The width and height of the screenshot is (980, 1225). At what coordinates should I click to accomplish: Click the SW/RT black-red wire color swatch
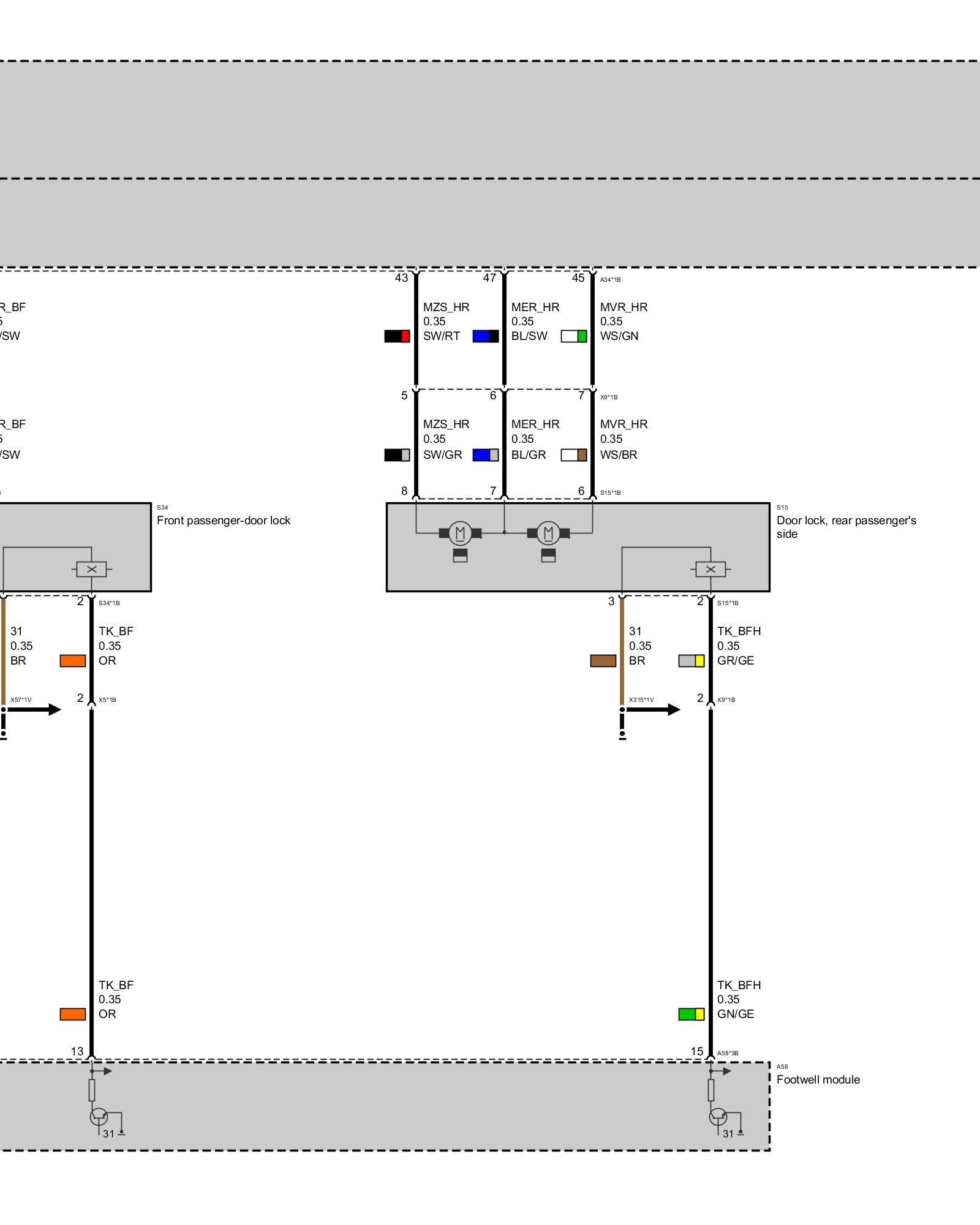click(397, 336)
